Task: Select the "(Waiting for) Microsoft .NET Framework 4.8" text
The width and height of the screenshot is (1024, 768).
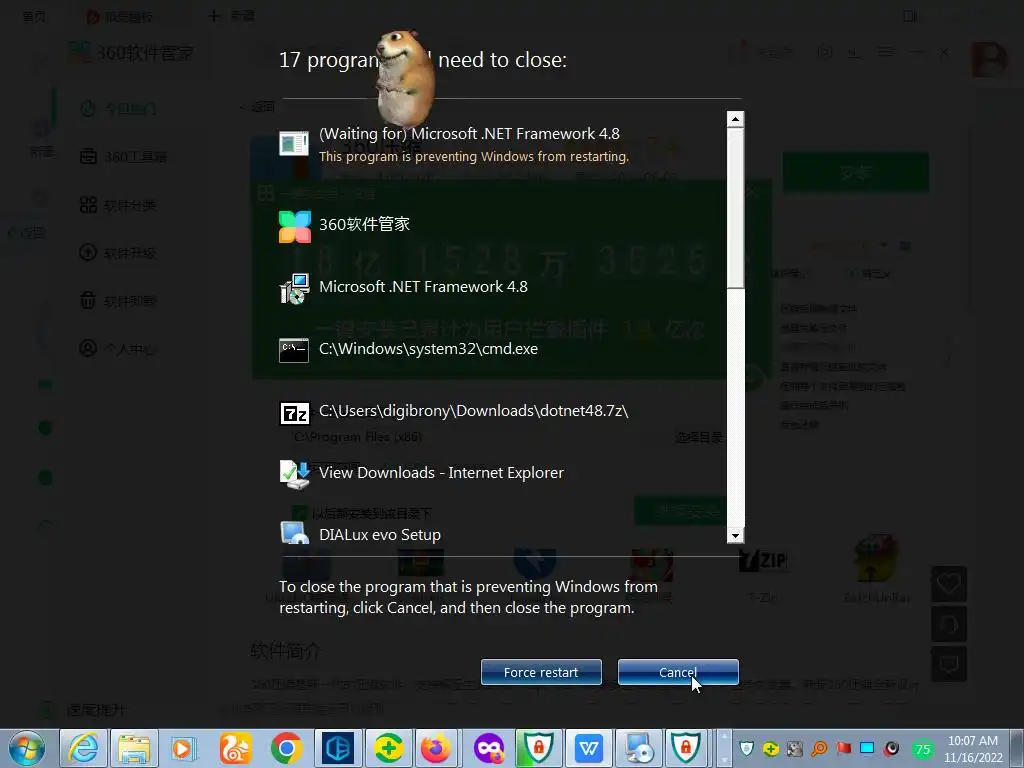Action: (x=469, y=133)
